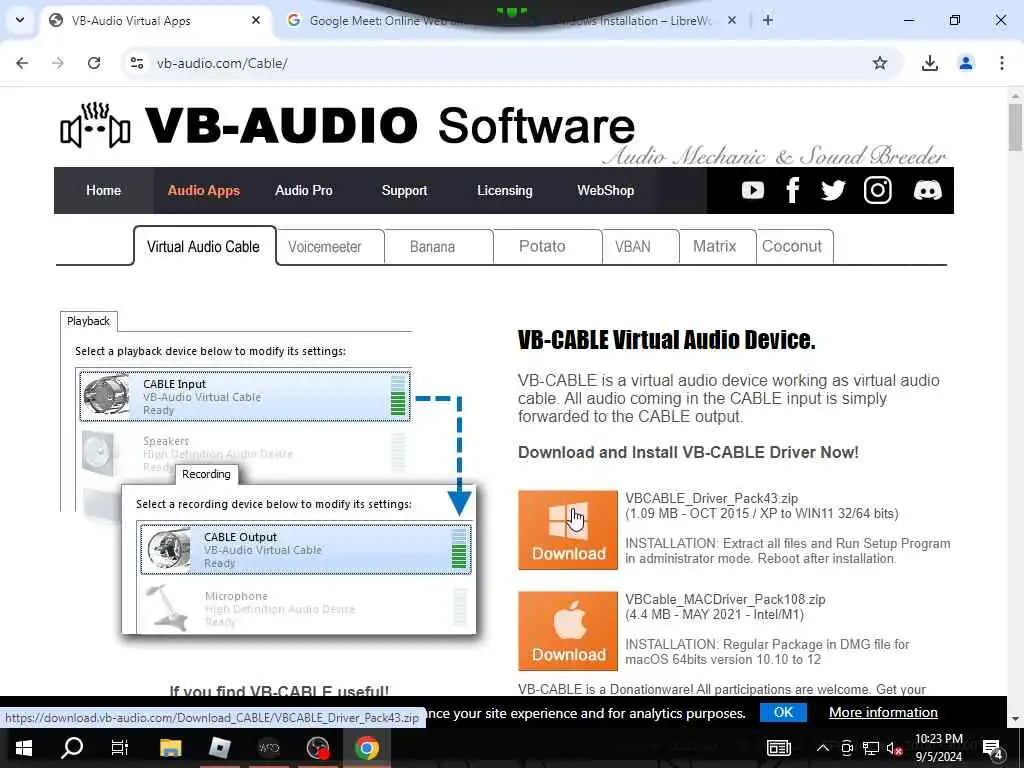This screenshot has width=1024, height=768.
Task: Go forward in browser history
Action: (58, 63)
